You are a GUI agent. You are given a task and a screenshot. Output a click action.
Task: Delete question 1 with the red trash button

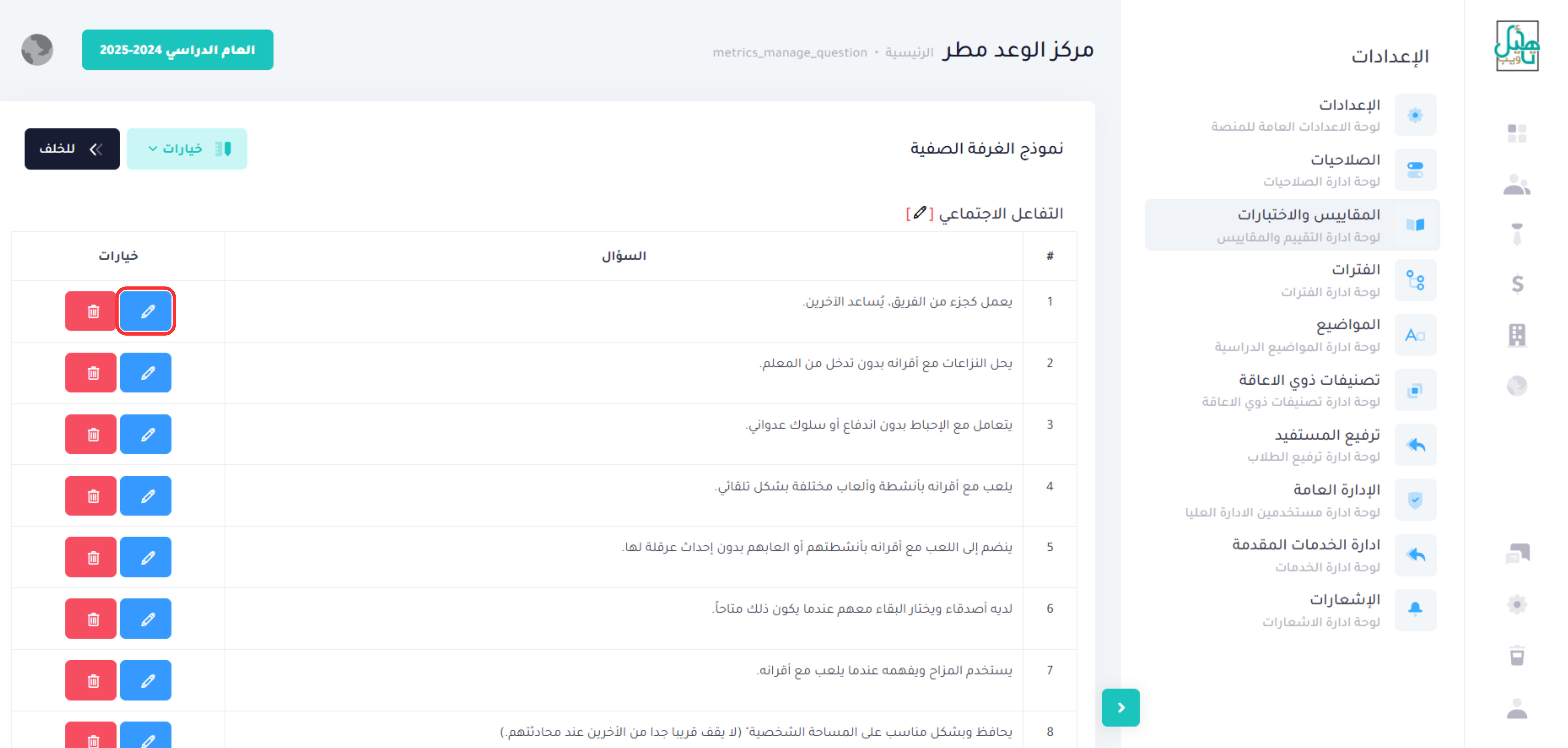[x=91, y=311]
